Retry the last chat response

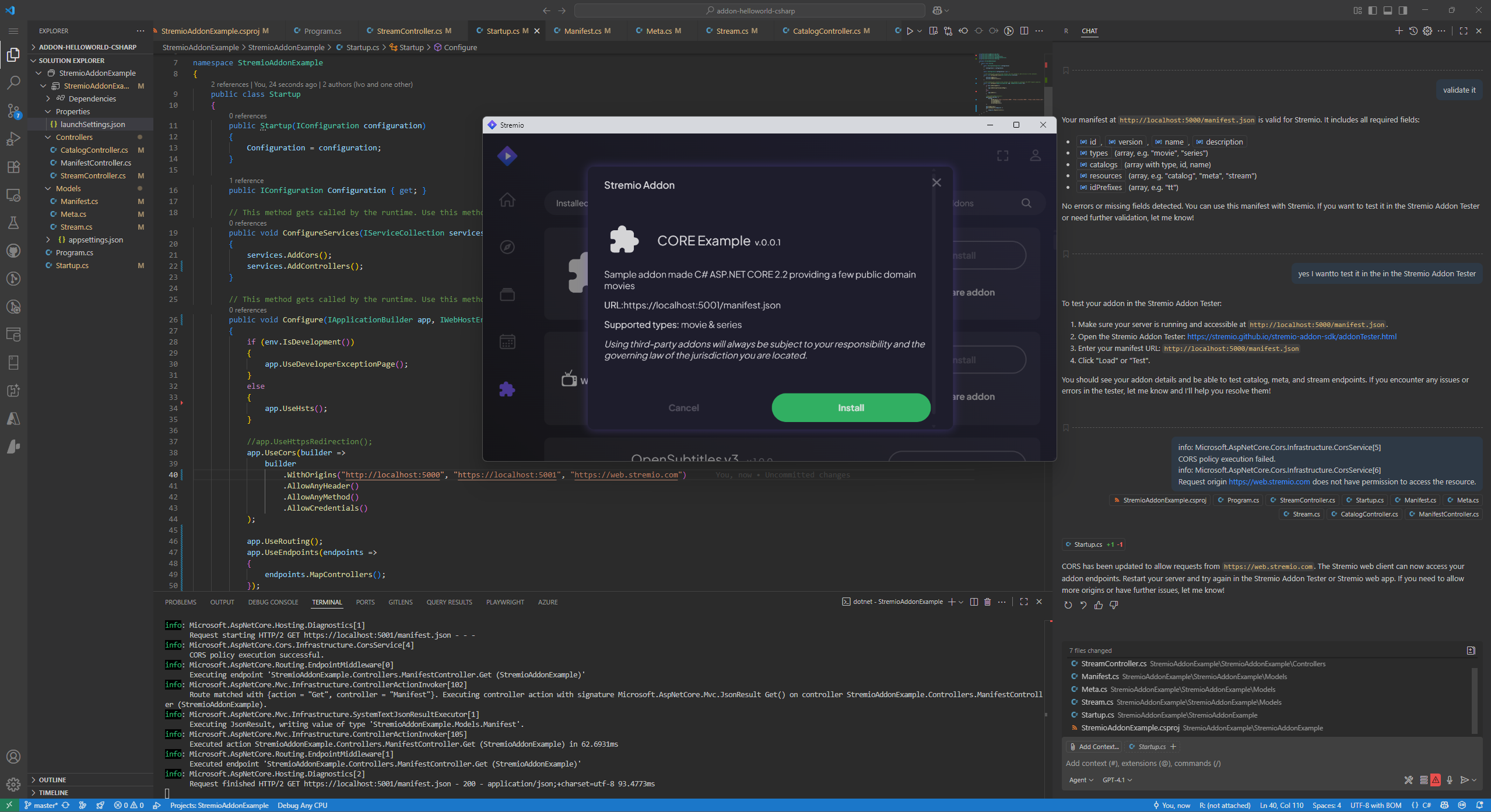coord(1068,605)
